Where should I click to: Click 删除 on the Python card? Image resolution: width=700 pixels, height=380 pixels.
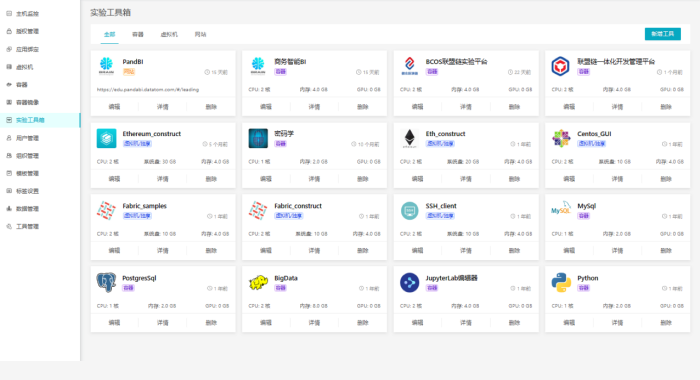coord(666,322)
